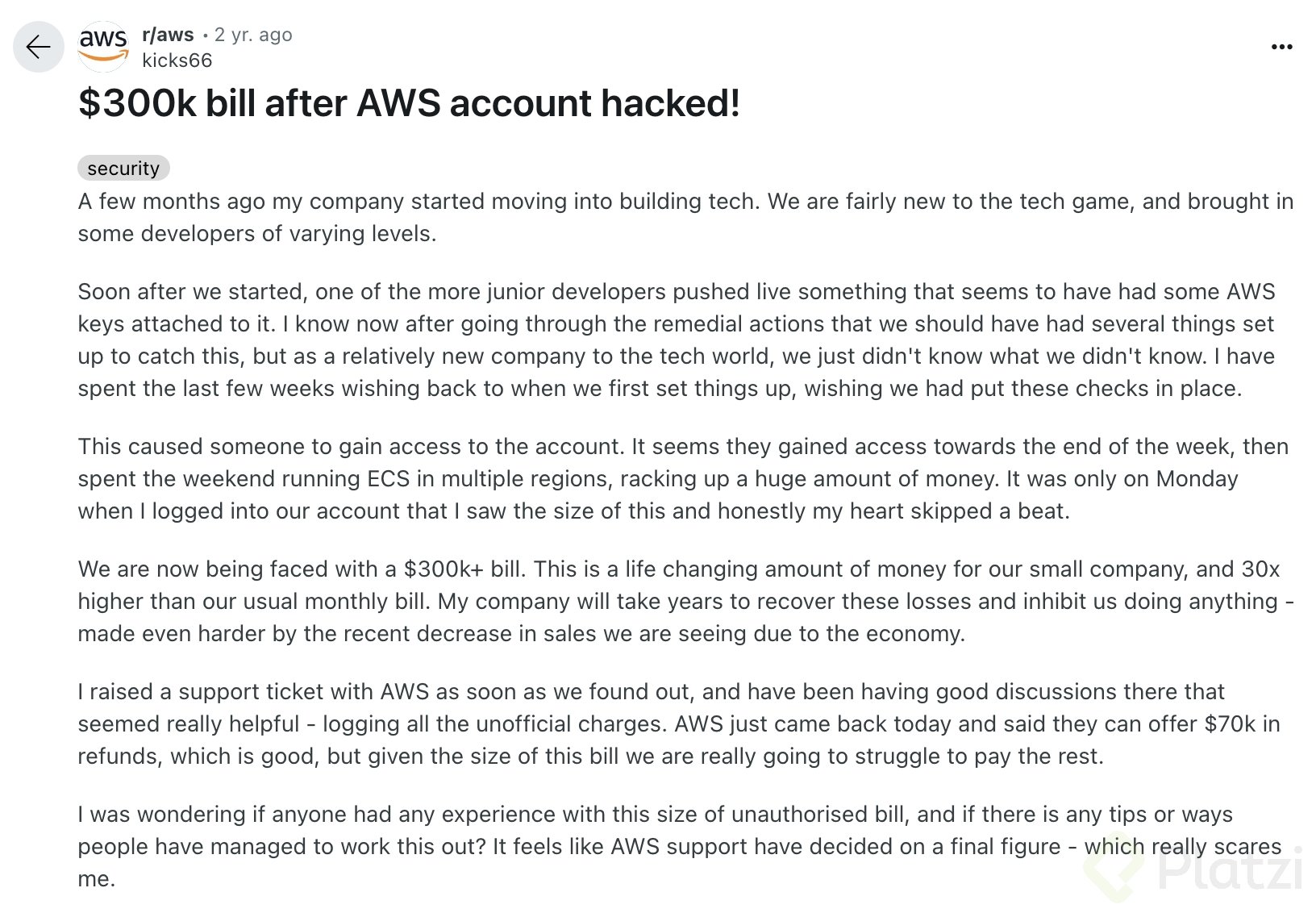Image resolution: width=1316 pixels, height=913 pixels.
Task: Click the back arrow button
Action: tap(38, 48)
